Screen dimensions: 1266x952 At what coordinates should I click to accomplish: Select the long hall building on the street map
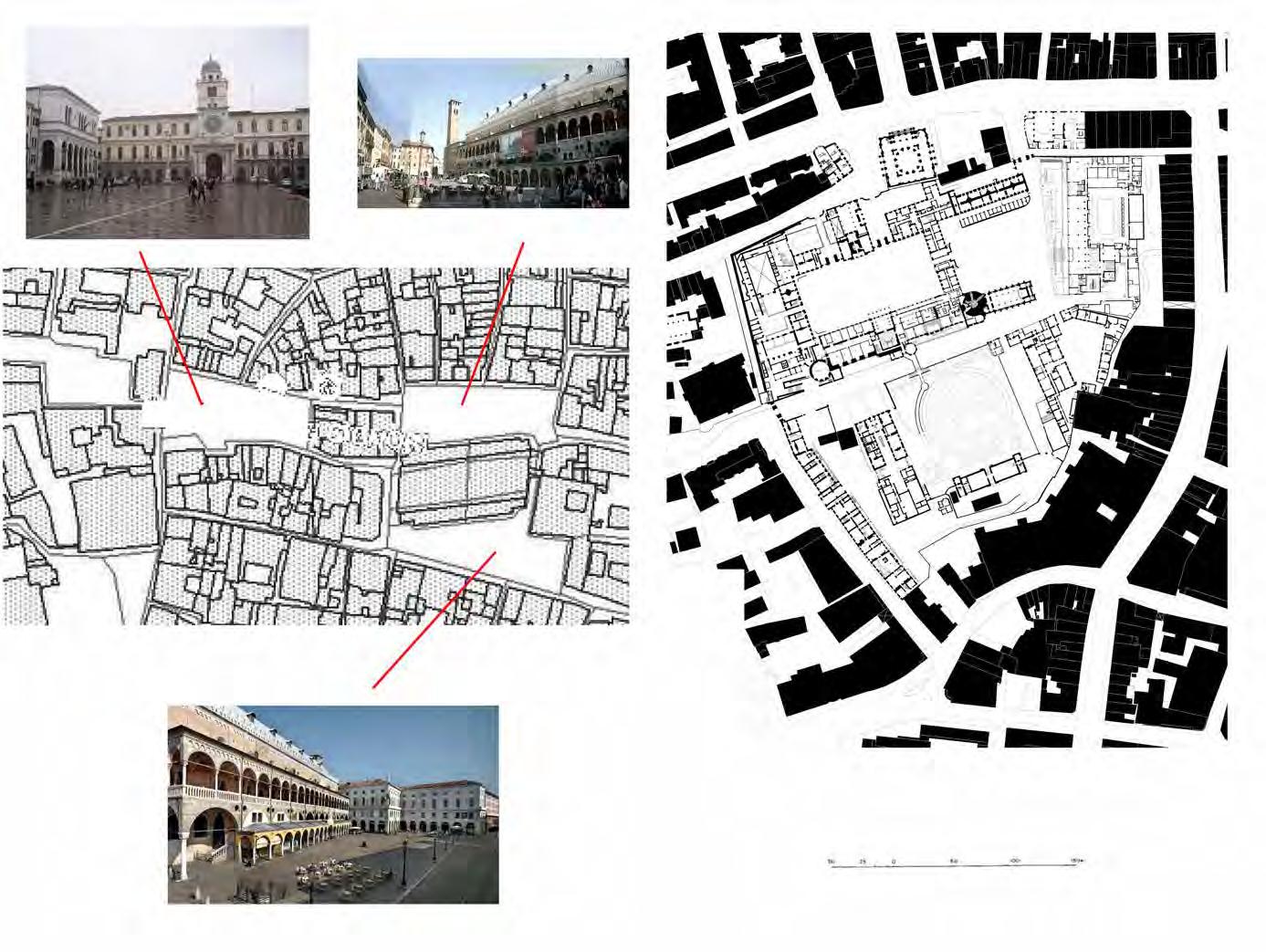click(467, 484)
